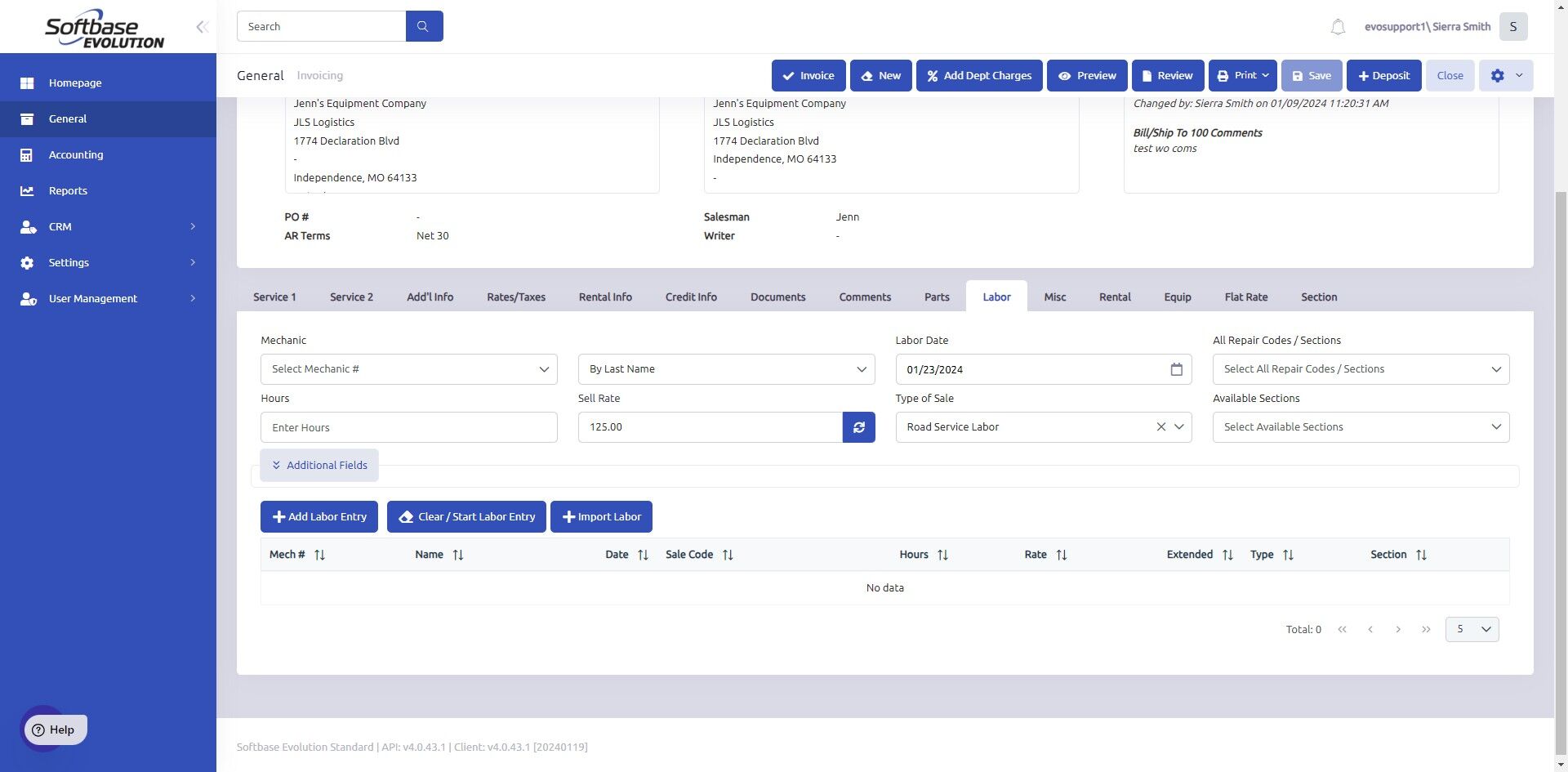Refresh the Sell Rate value
The image size is (1568, 772).
(858, 427)
